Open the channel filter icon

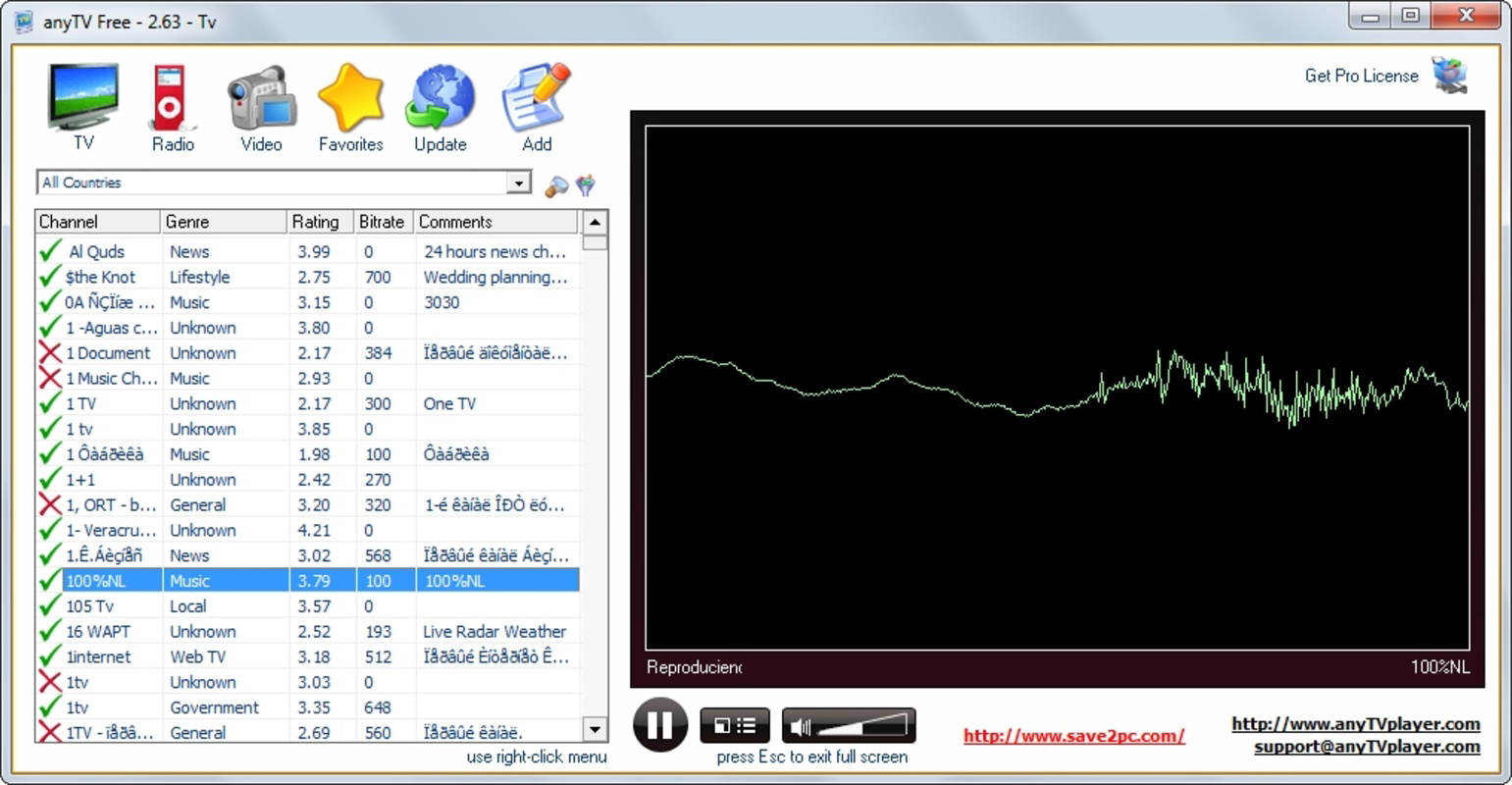[x=586, y=184]
